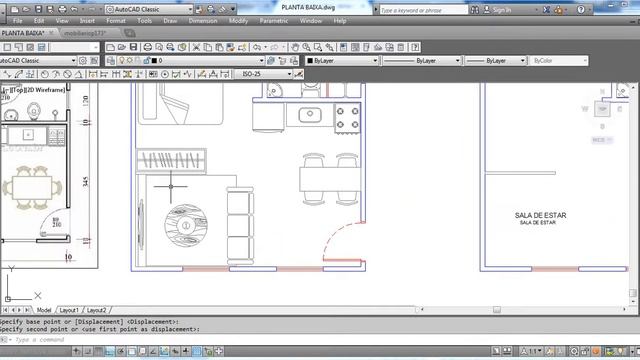
Task: Click Zoom Window magnifier icon
Action: pos(318,47)
